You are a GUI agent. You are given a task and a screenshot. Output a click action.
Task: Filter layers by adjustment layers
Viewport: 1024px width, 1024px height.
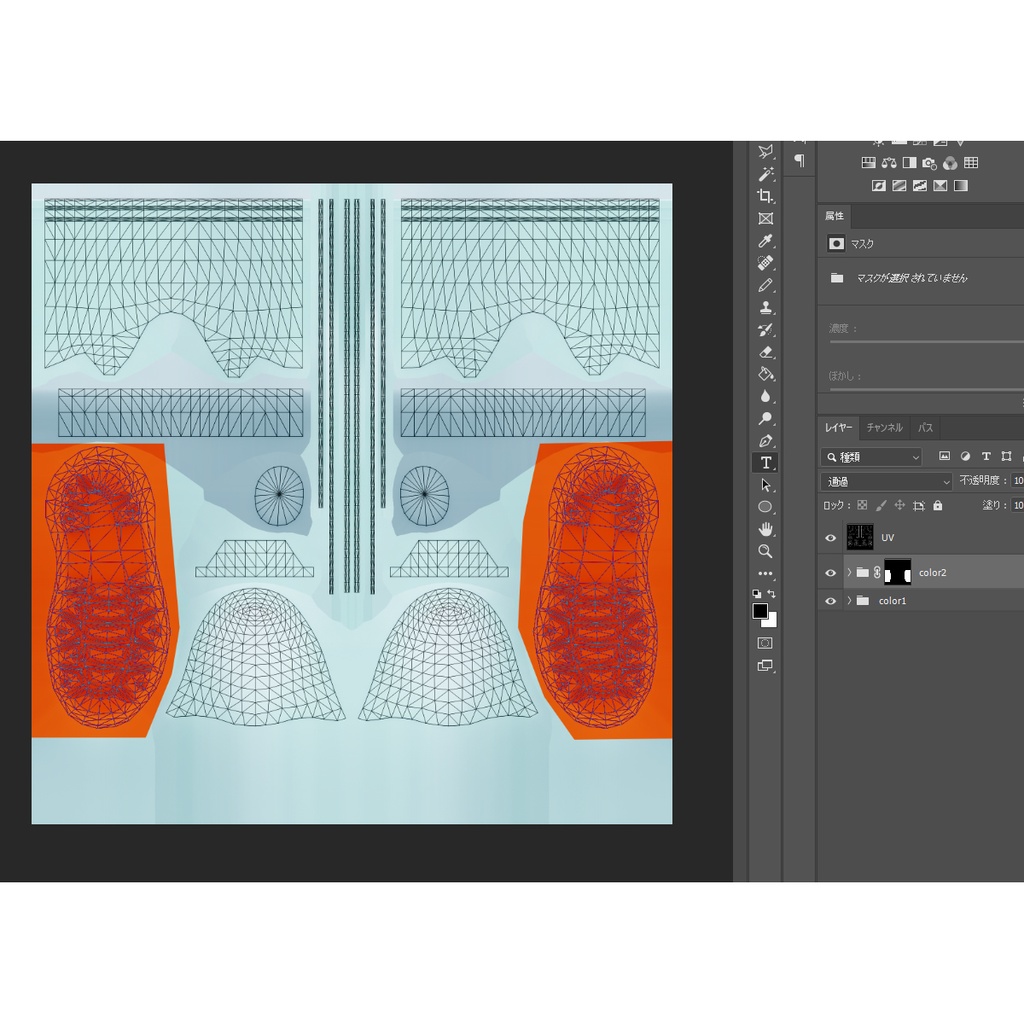click(965, 456)
